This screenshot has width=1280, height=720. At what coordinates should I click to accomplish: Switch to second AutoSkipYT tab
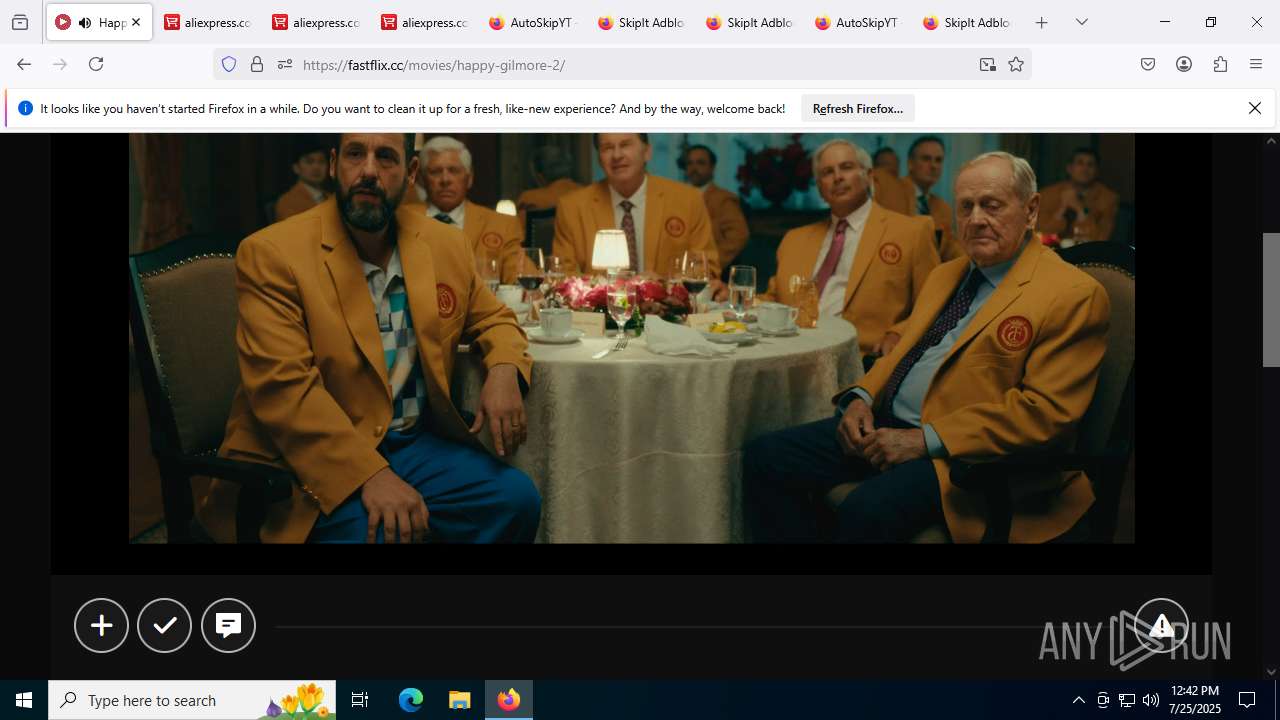pyautogui.click(x=859, y=22)
